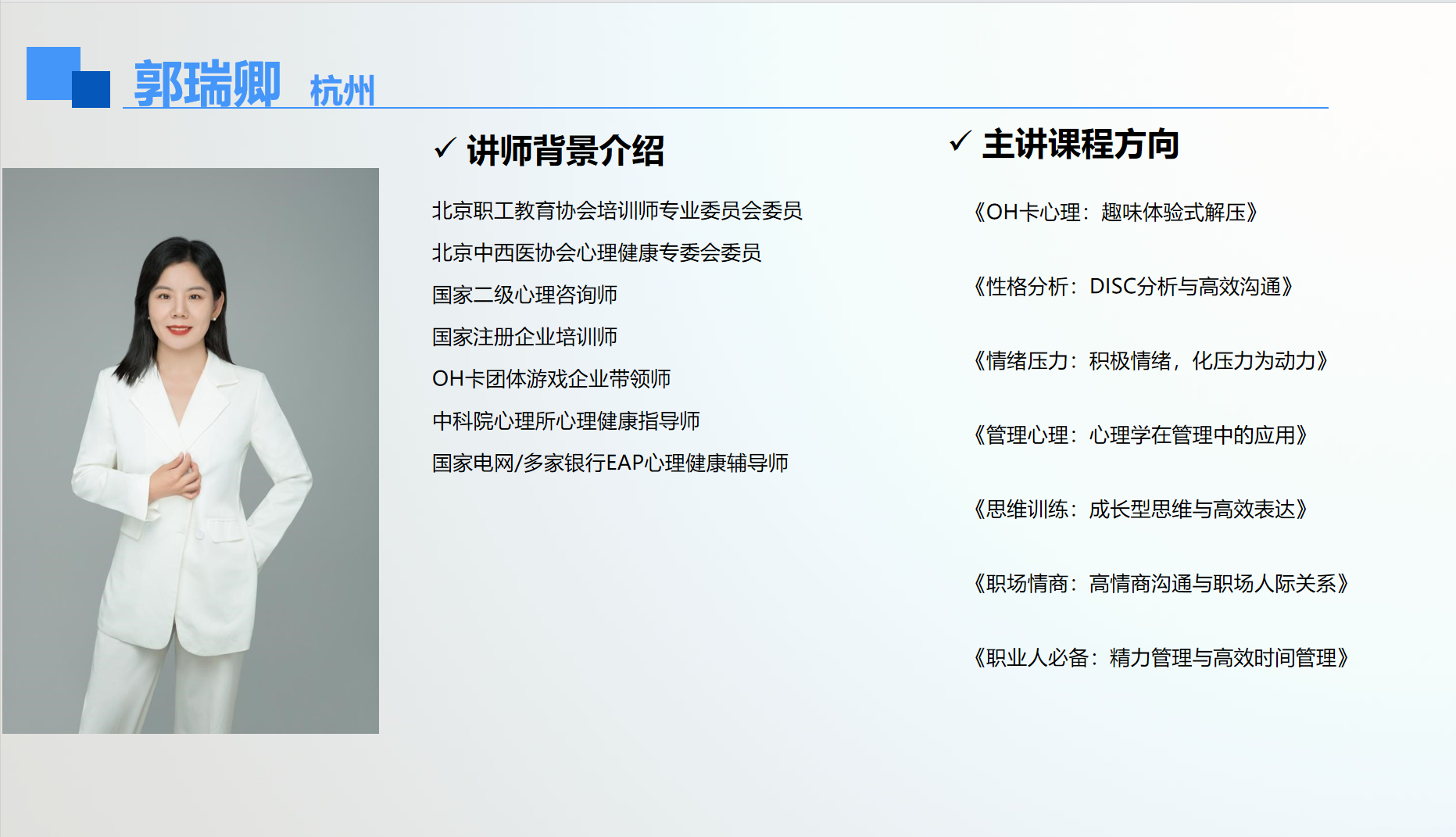Viewport: 1456px width, 837px height.
Task: Select the instructor portrait photo
Action: (x=191, y=450)
